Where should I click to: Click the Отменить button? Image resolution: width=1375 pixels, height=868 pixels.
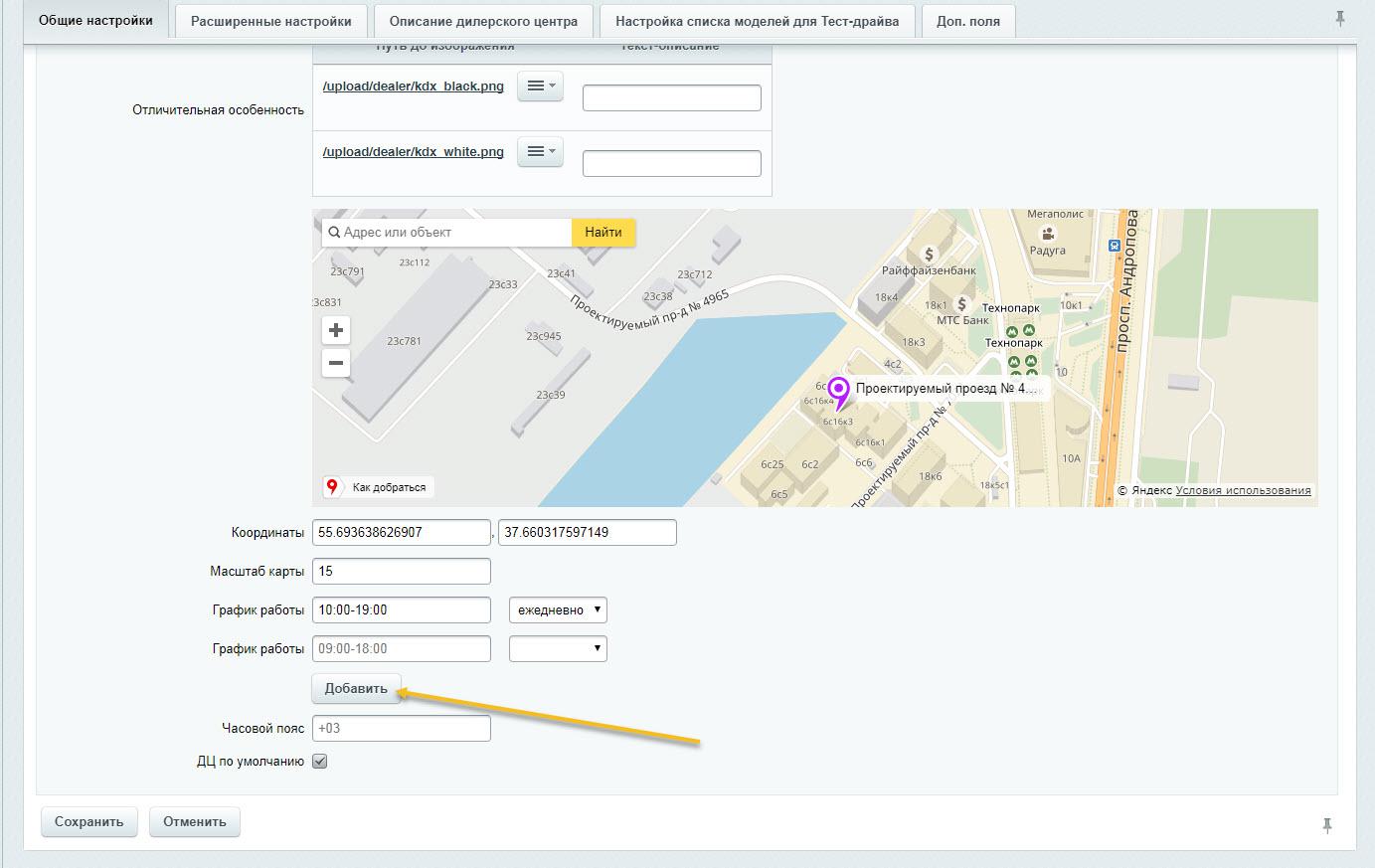click(195, 822)
